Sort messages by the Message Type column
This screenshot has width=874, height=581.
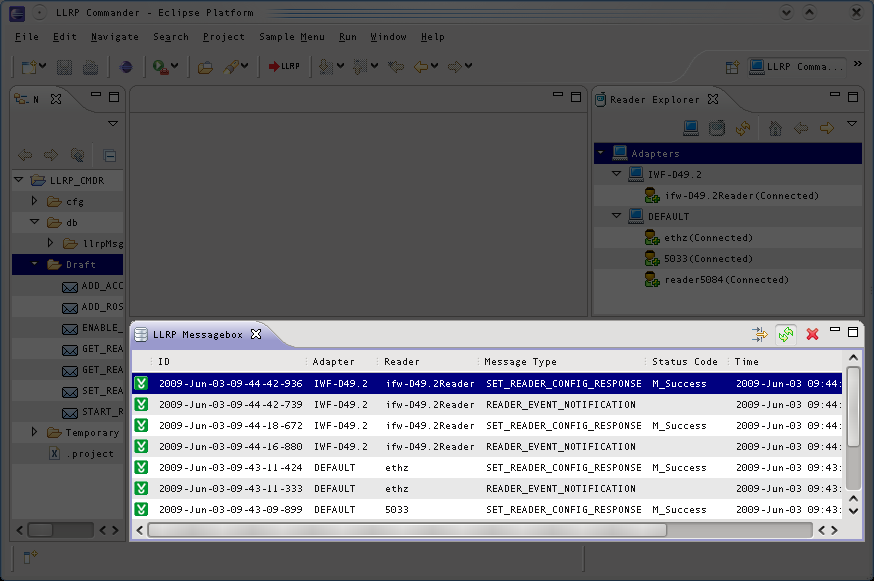(x=521, y=362)
